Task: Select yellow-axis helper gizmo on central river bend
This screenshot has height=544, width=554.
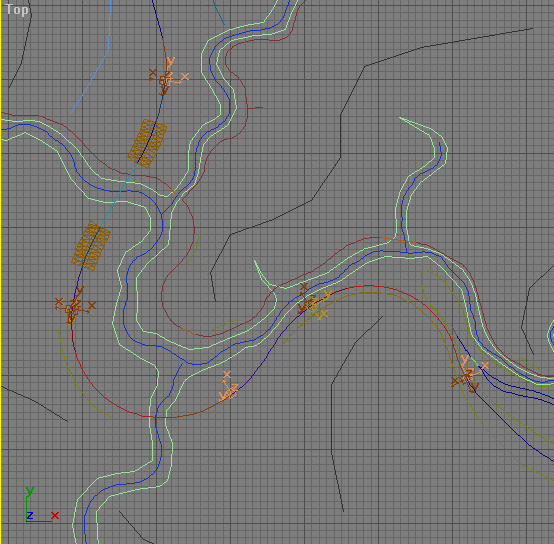Action: pos(313,303)
